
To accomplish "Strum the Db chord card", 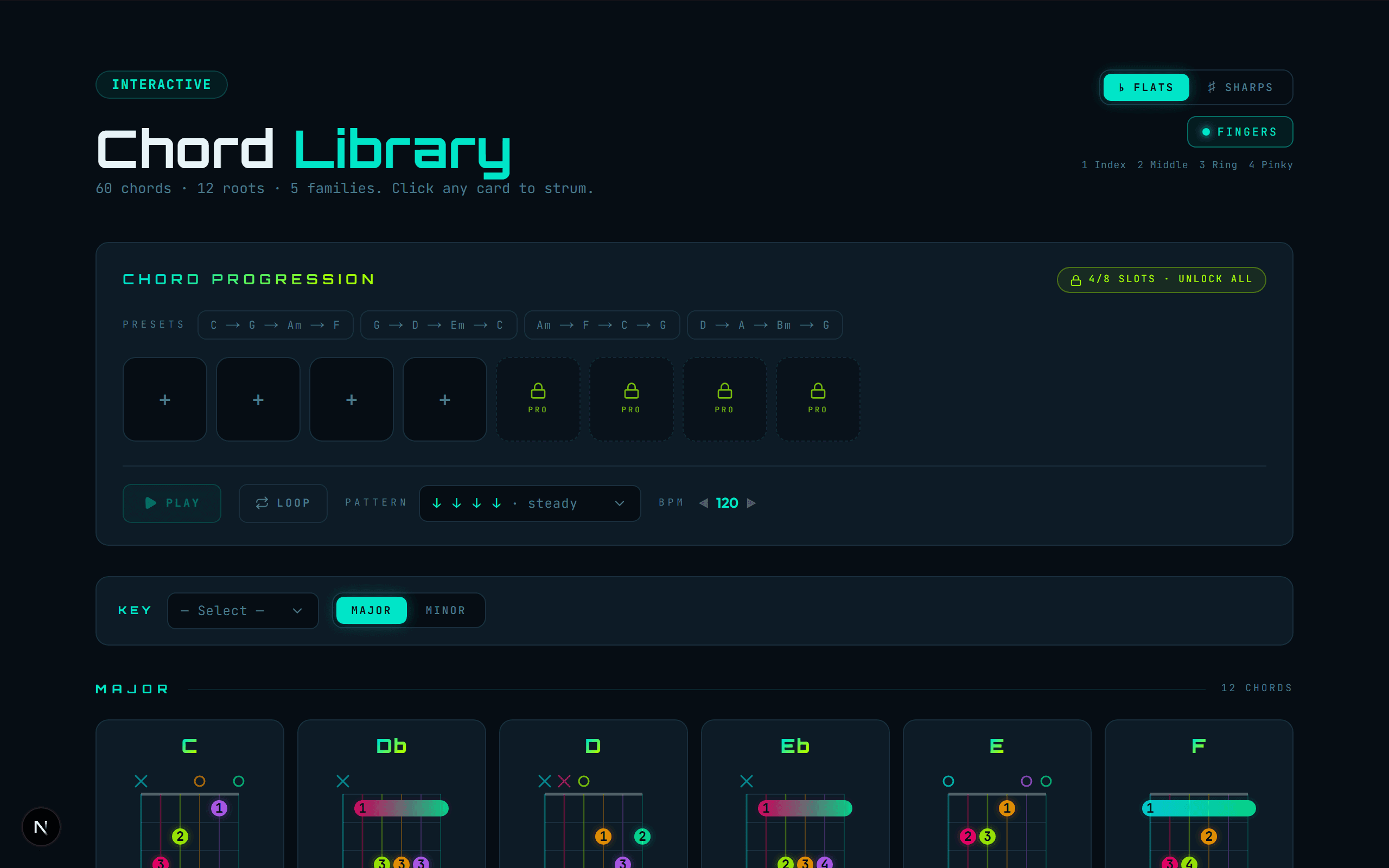I will pos(391,795).
